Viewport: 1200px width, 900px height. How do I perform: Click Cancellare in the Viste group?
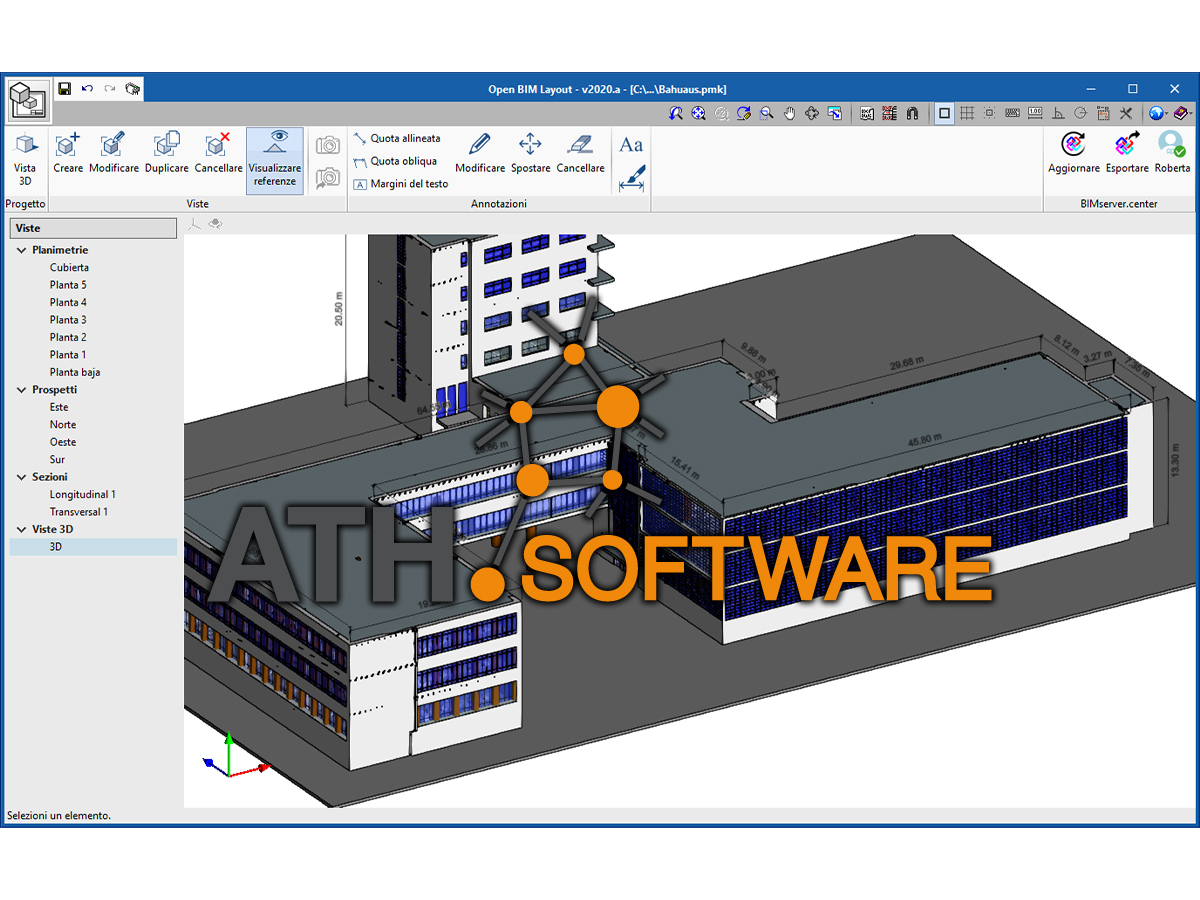point(219,153)
